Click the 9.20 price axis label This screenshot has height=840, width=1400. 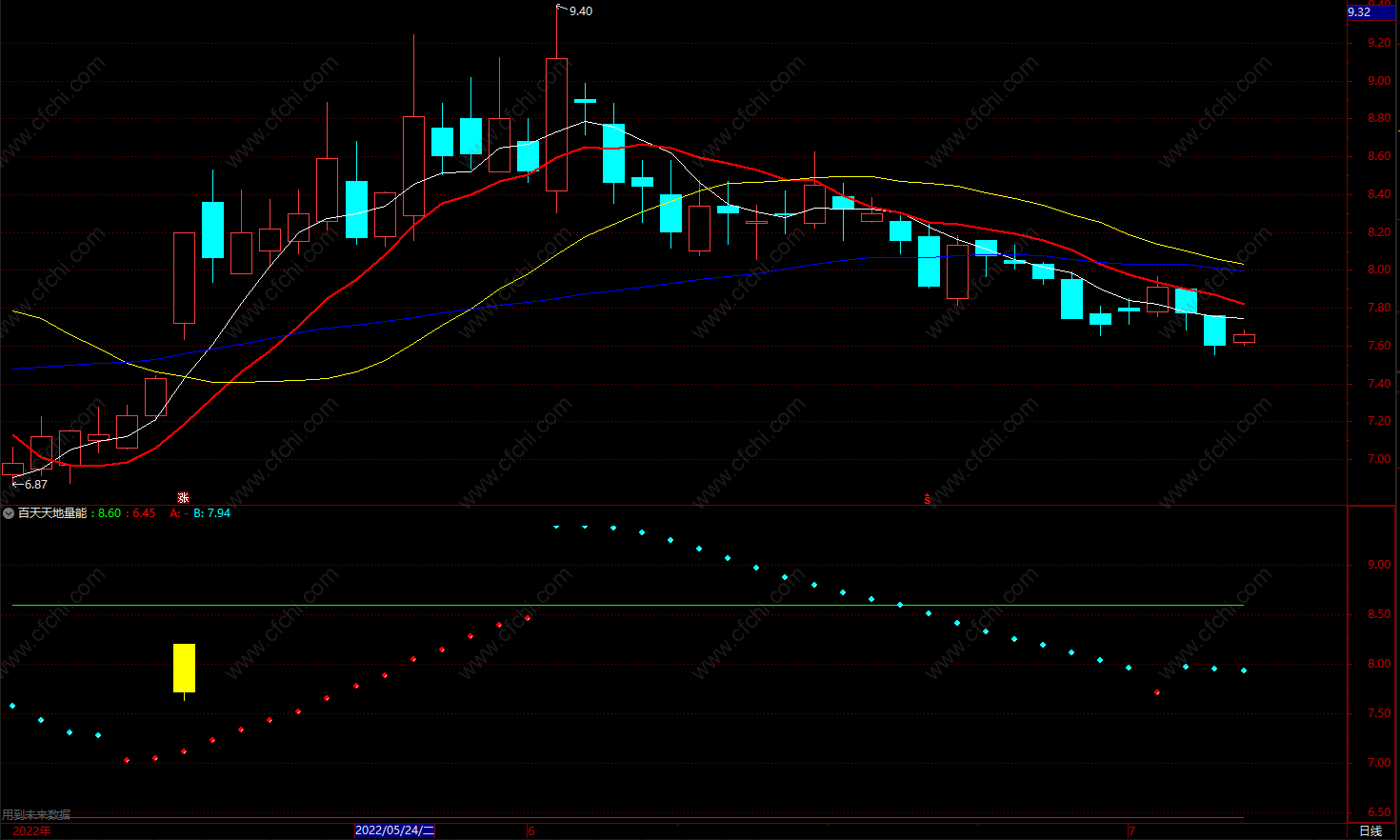1379,43
